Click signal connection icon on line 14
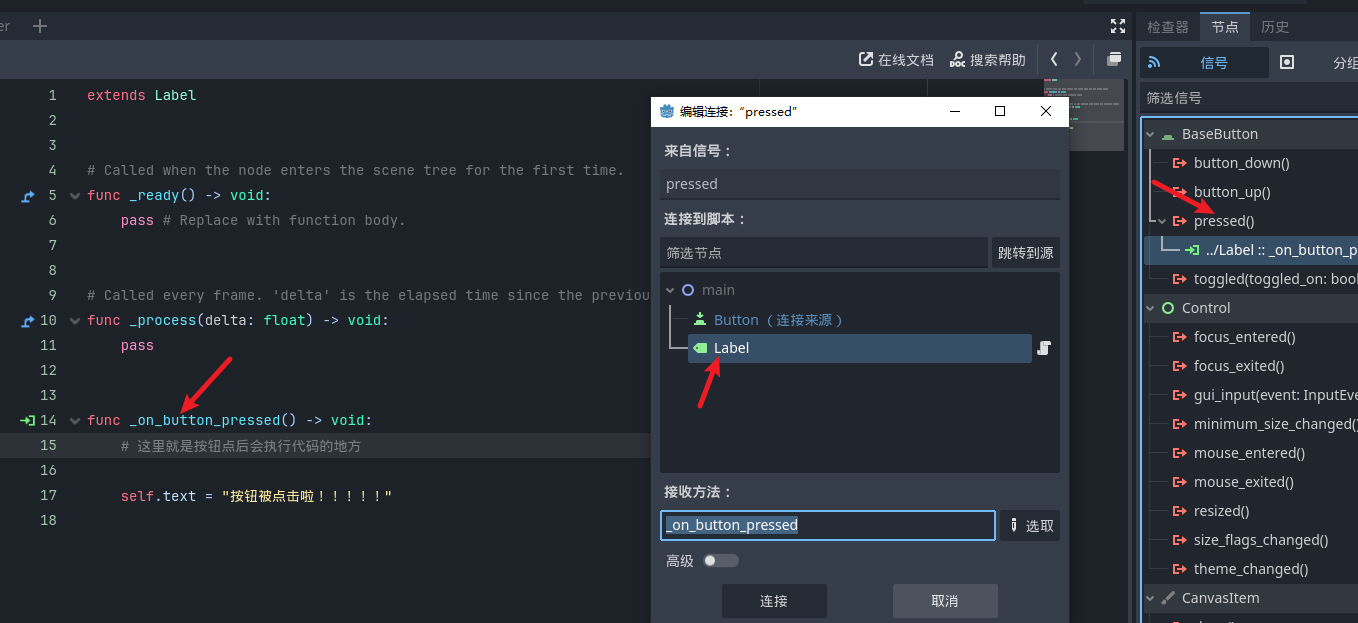The image size is (1358, 623). (x=27, y=421)
